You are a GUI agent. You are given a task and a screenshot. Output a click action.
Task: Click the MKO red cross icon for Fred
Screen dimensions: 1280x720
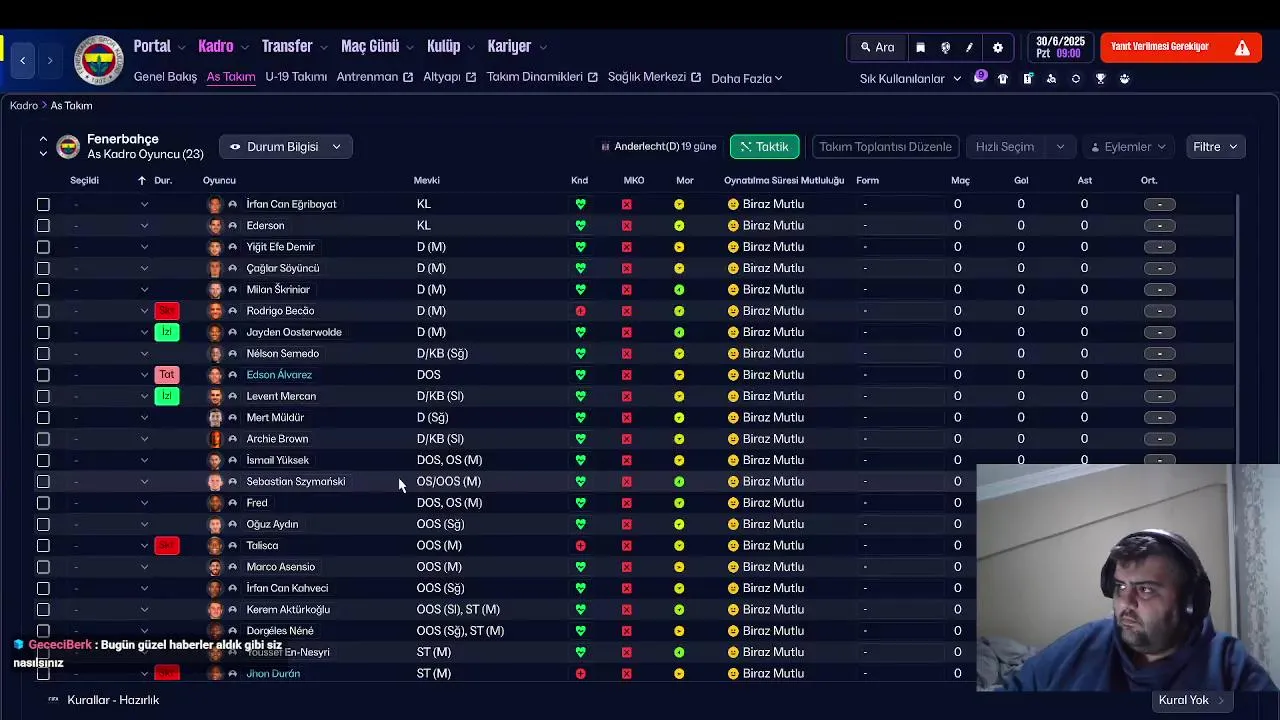tap(627, 503)
